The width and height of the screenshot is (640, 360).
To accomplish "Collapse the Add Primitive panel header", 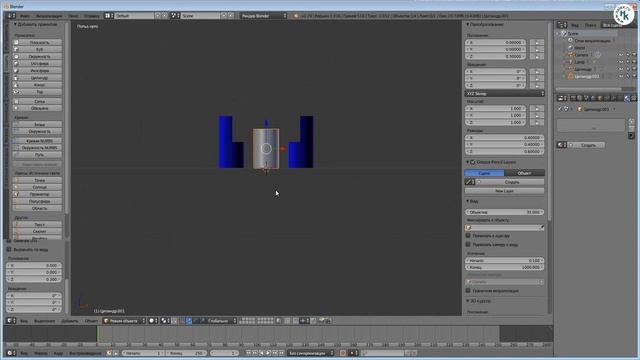I will pos(36,24).
